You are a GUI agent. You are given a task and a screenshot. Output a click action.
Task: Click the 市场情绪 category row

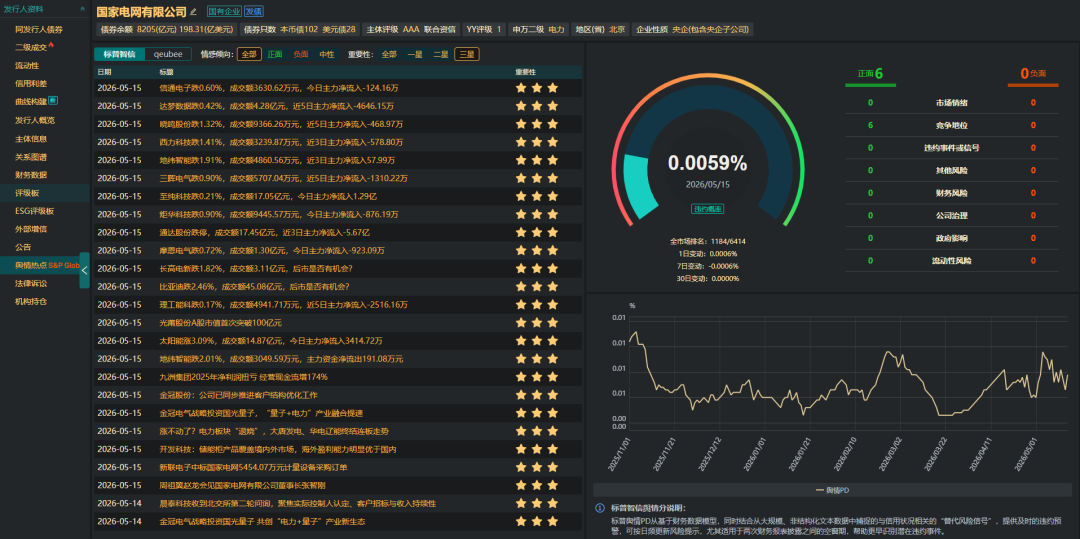click(x=952, y=103)
